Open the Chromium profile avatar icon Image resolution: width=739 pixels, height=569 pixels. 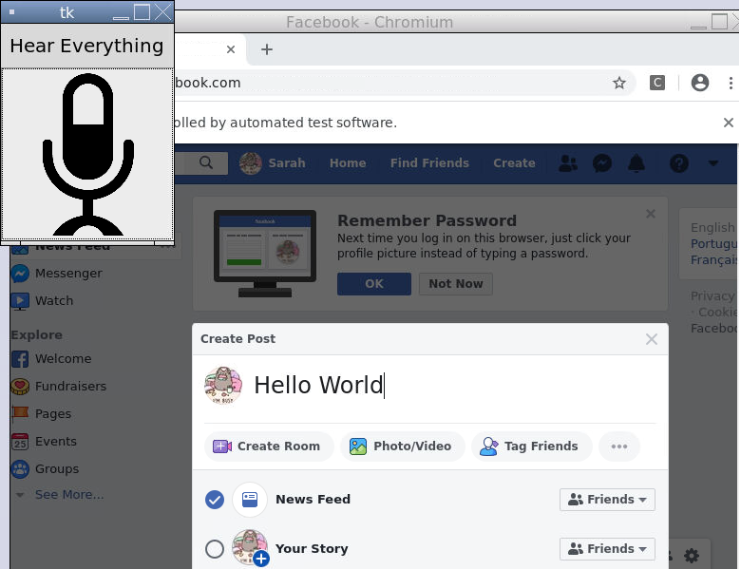[700, 83]
